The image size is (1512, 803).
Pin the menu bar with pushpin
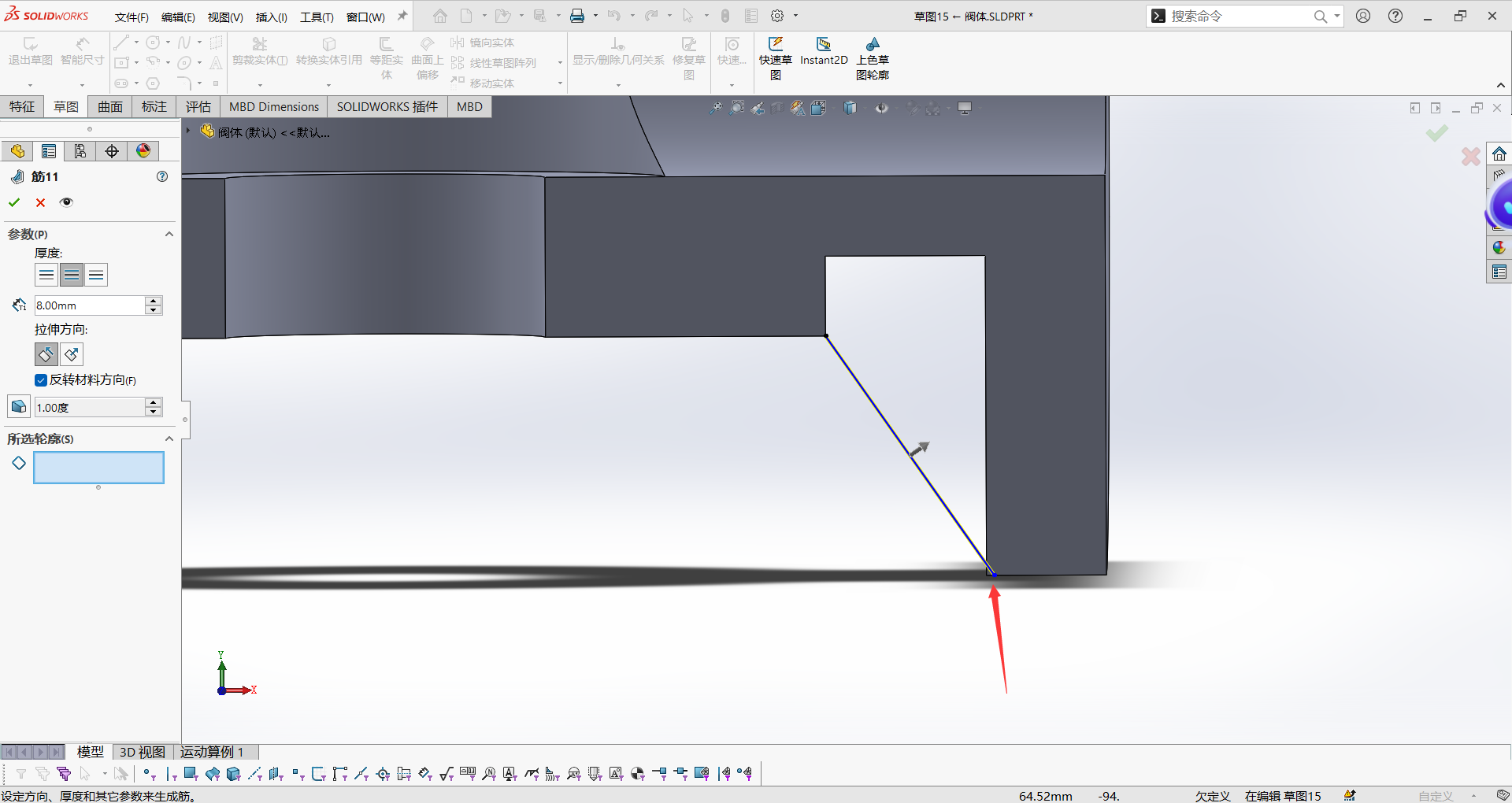(402, 16)
